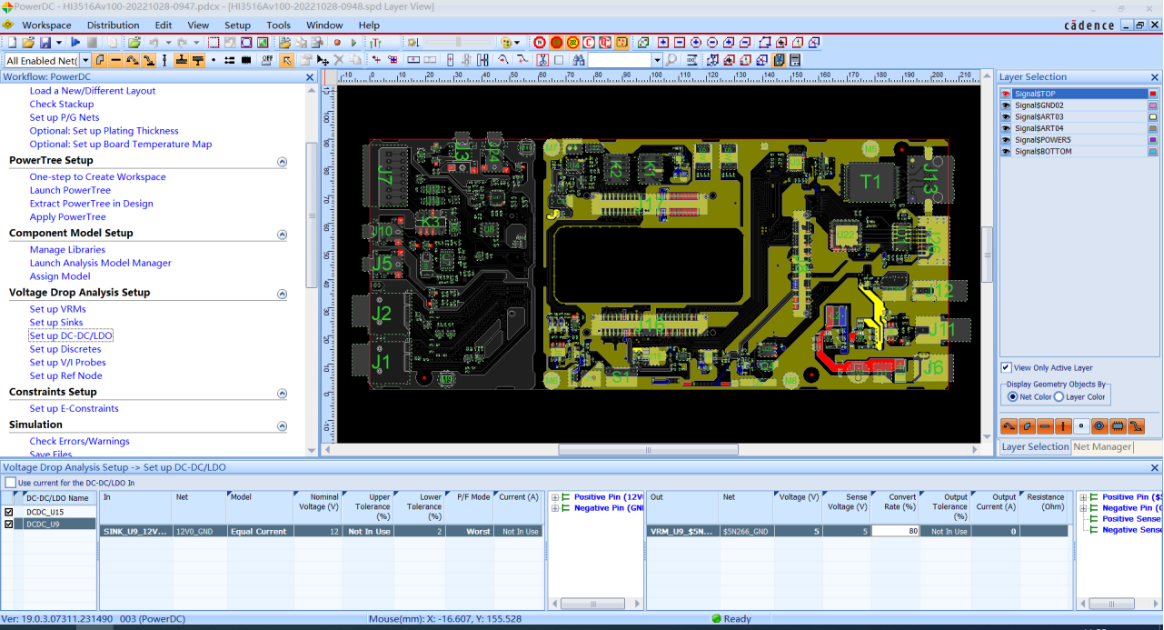The width and height of the screenshot is (1164, 630).
Task: Open the Distribution menu
Action: point(113,24)
